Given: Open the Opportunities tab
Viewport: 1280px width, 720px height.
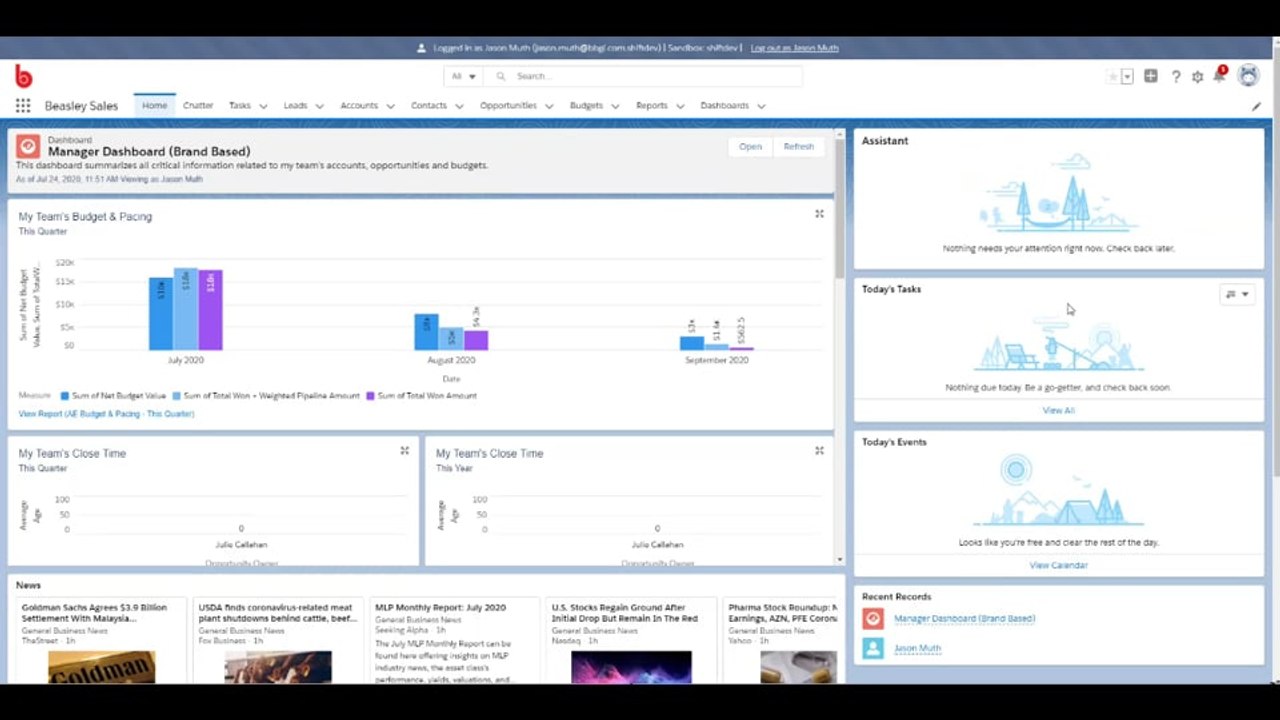Looking at the screenshot, I should 508,106.
